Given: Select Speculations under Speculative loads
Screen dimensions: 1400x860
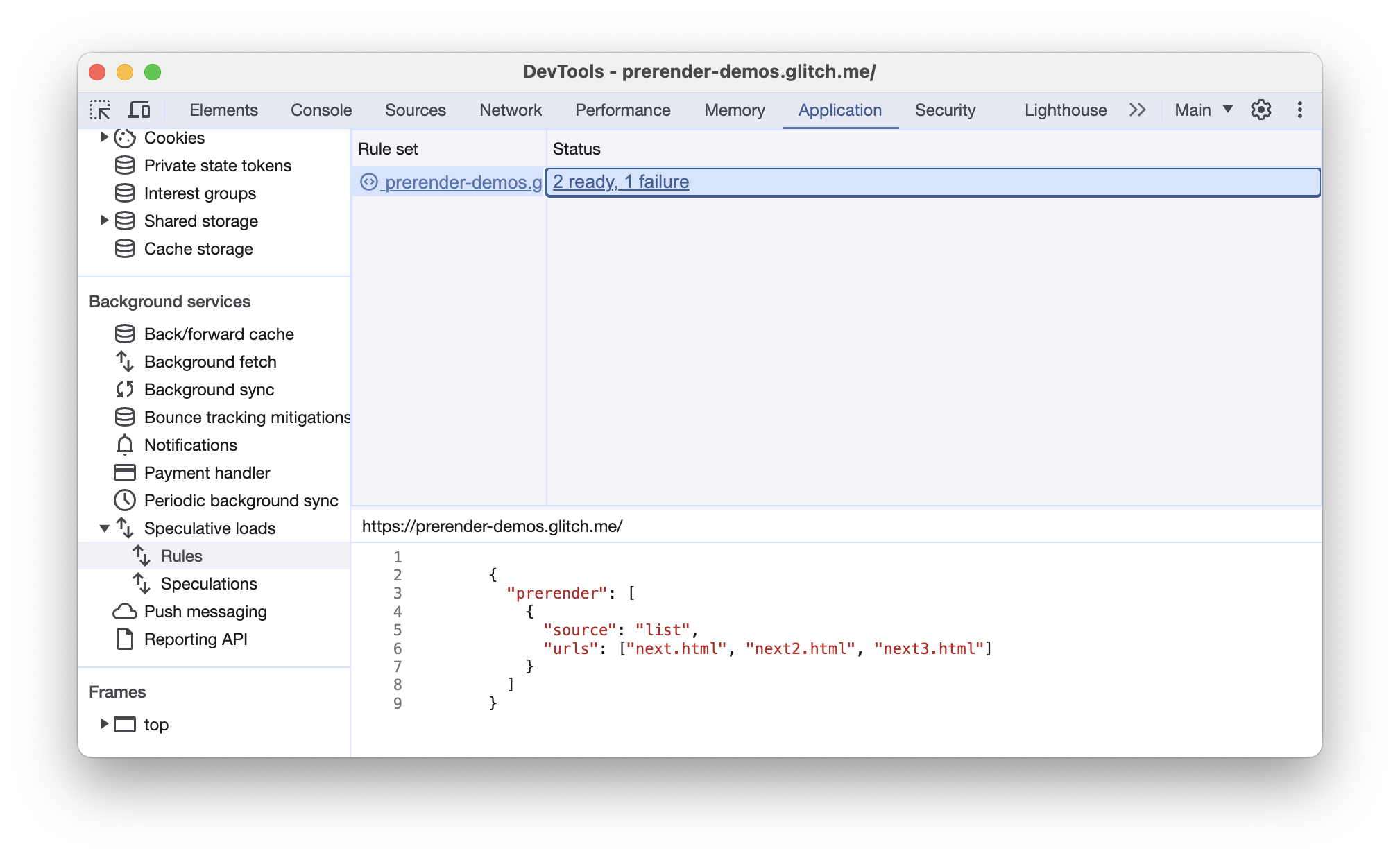Looking at the screenshot, I should point(210,582).
